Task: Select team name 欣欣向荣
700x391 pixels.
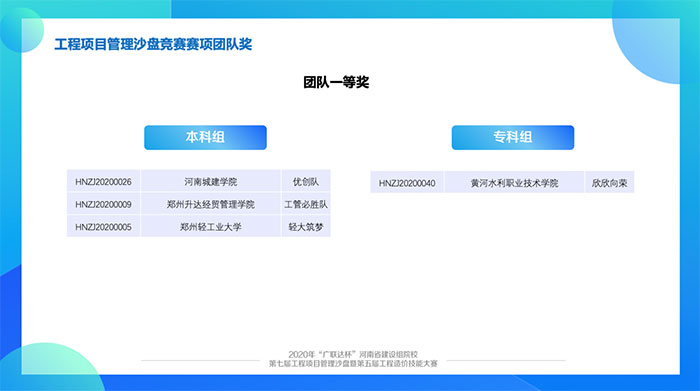Action: coord(609,183)
